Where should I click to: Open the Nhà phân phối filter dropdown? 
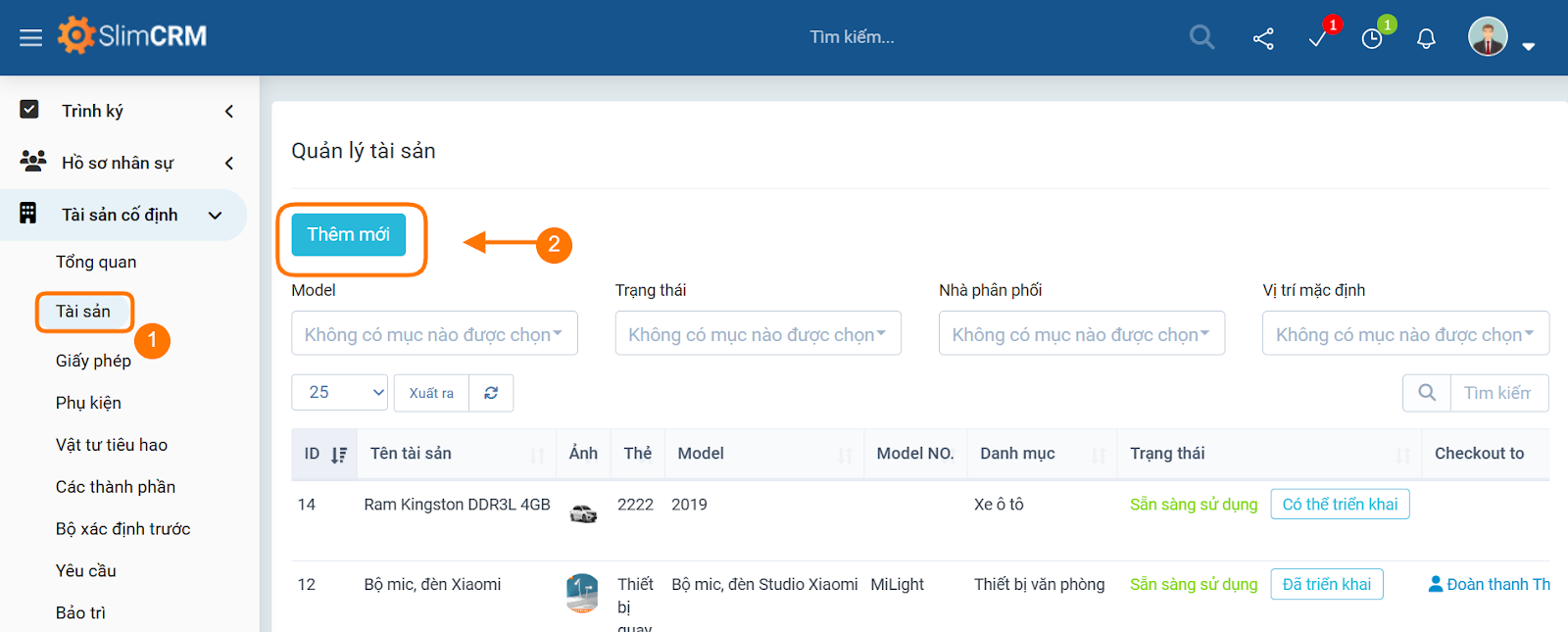point(1081,334)
